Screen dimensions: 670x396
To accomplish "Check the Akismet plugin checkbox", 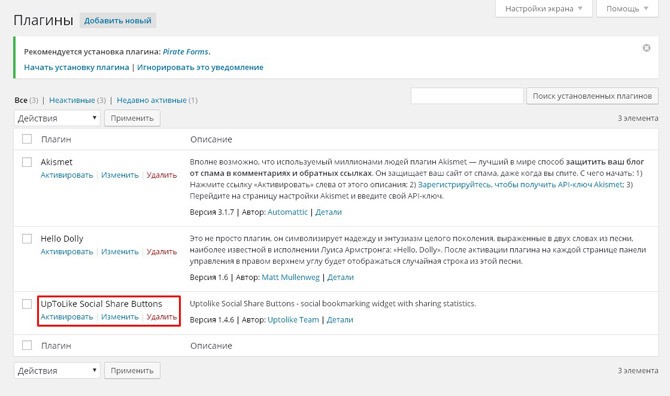I will coord(27,162).
